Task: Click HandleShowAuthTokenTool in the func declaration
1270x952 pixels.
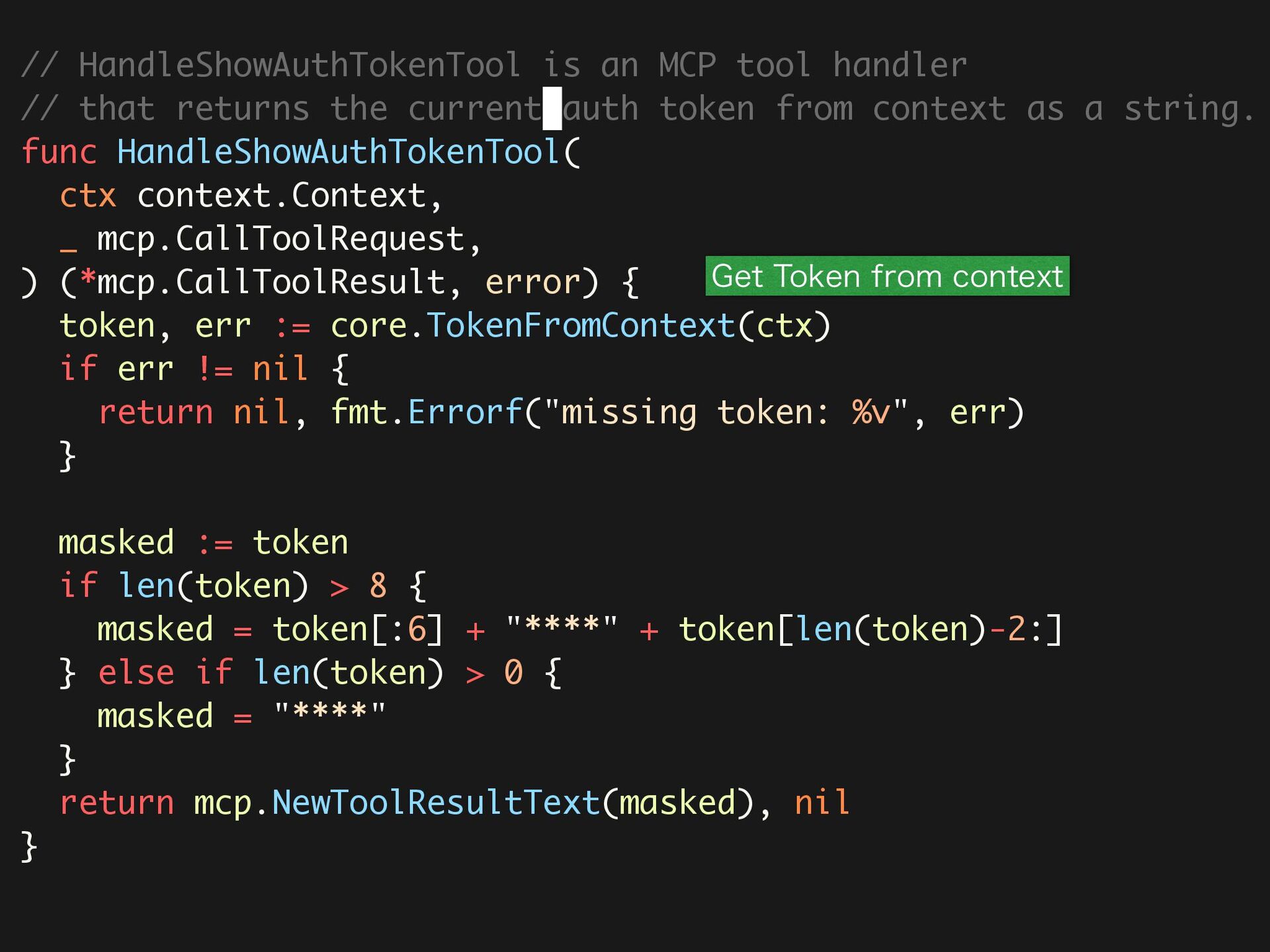Action: [x=339, y=152]
